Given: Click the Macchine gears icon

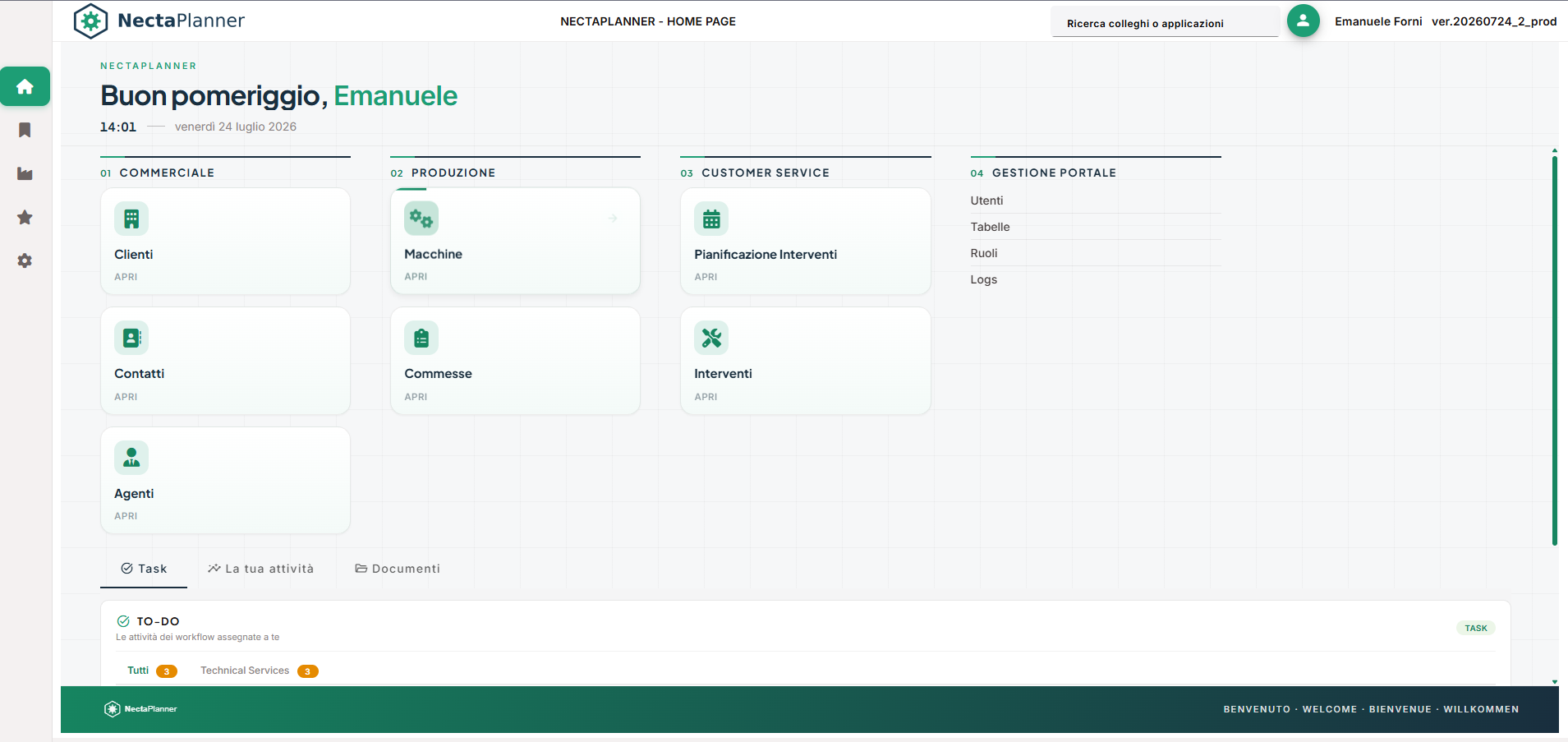Looking at the screenshot, I should coord(421,219).
